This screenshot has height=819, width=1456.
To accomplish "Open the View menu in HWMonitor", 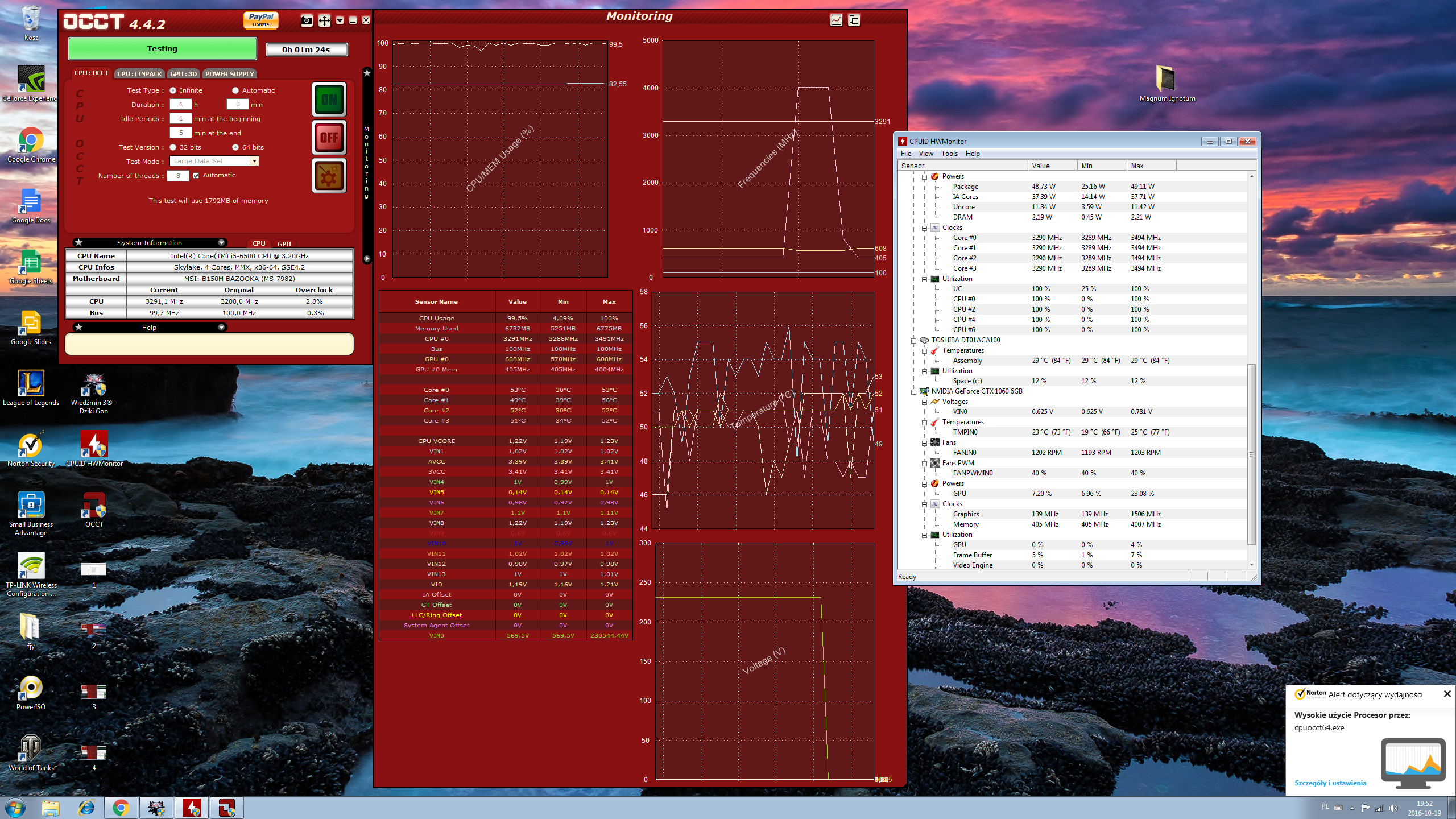I will point(926,154).
